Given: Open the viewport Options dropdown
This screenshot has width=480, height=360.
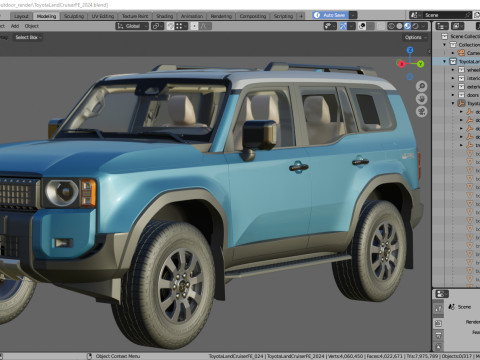Looking at the screenshot, I should click(415, 37).
